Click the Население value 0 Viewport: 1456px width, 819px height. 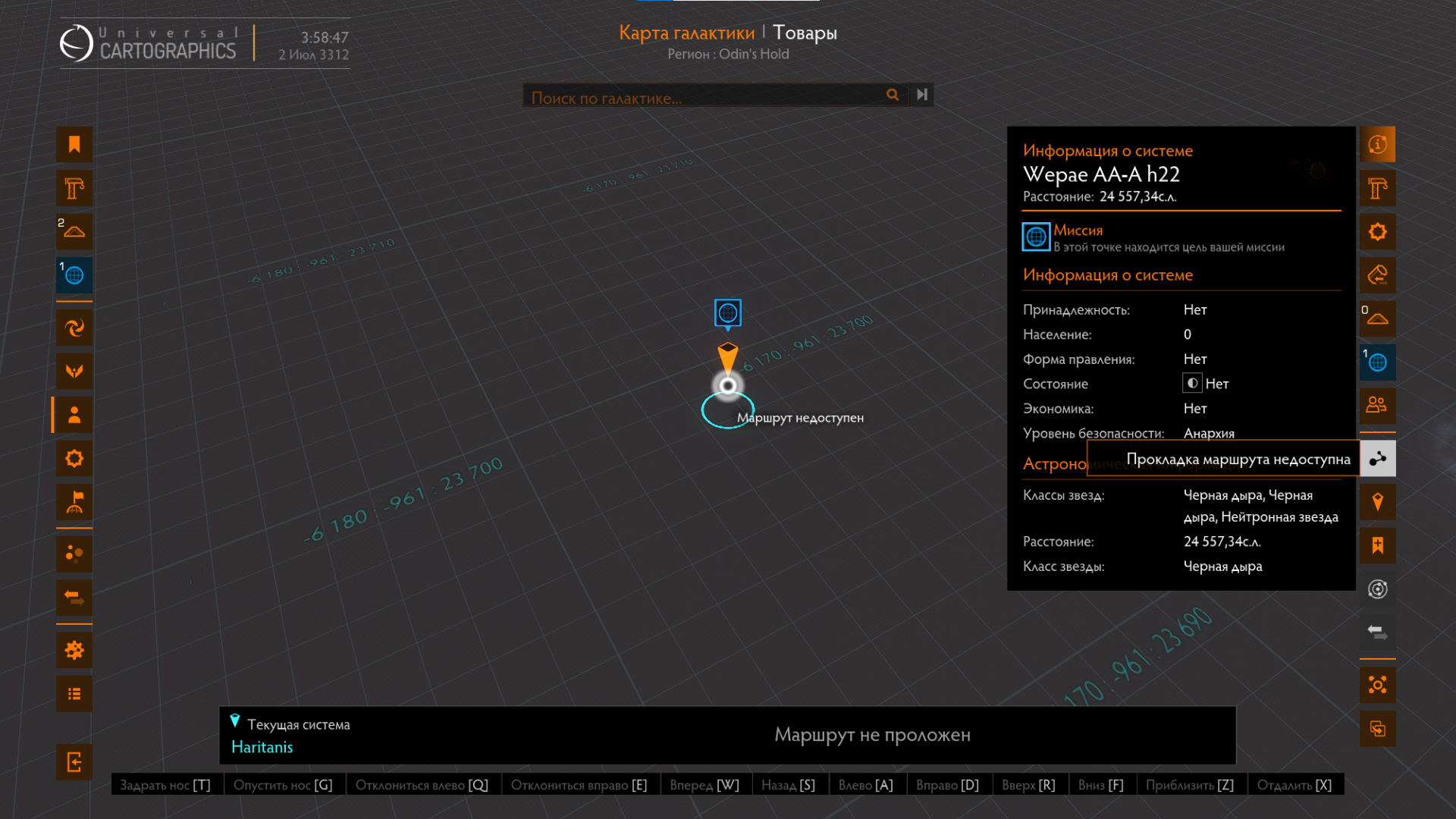pos(1188,334)
